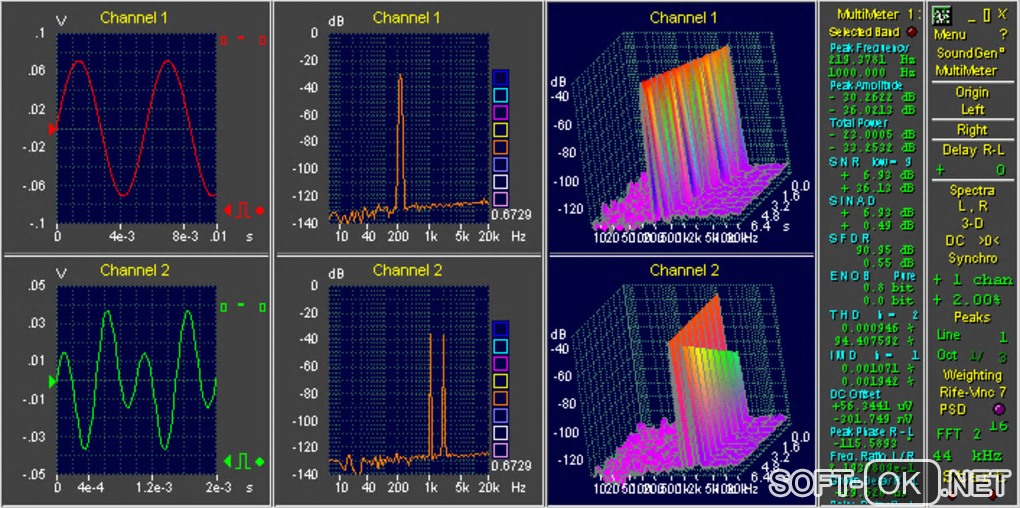1020x508 pixels.
Task: Select cyan swatch in Channel 1 spectrum
Action: (x=500, y=96)
